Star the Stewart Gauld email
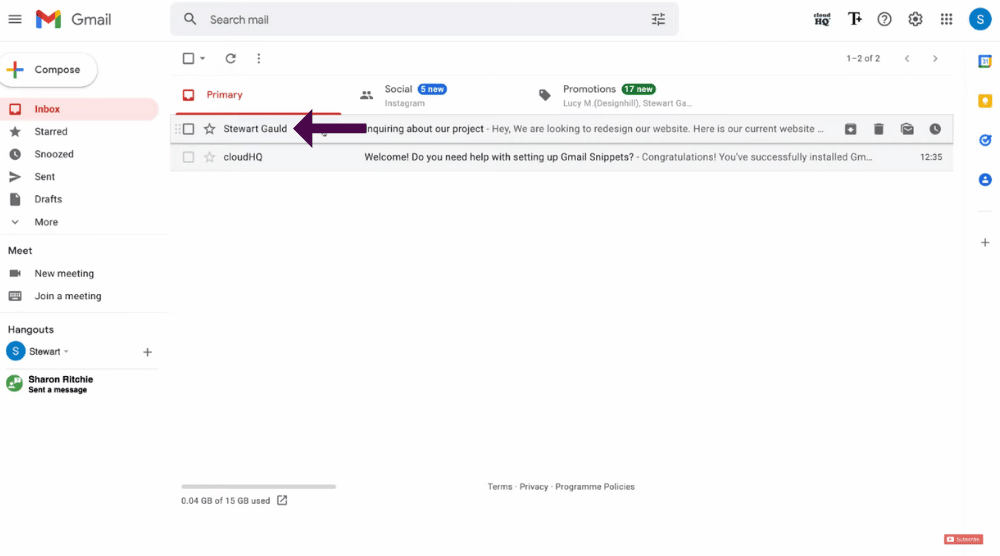The width and height of the screenshot is (1000, 556). (209, 129)
